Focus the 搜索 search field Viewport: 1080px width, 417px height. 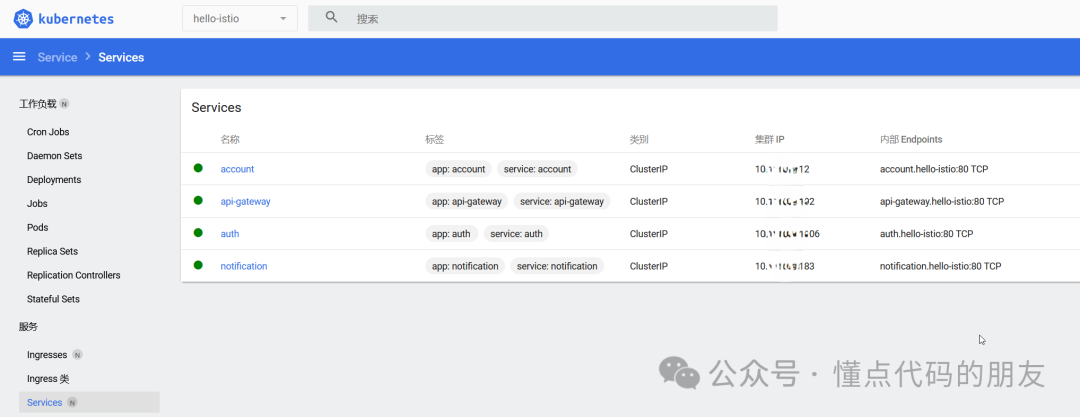click(x=543, y=19)
